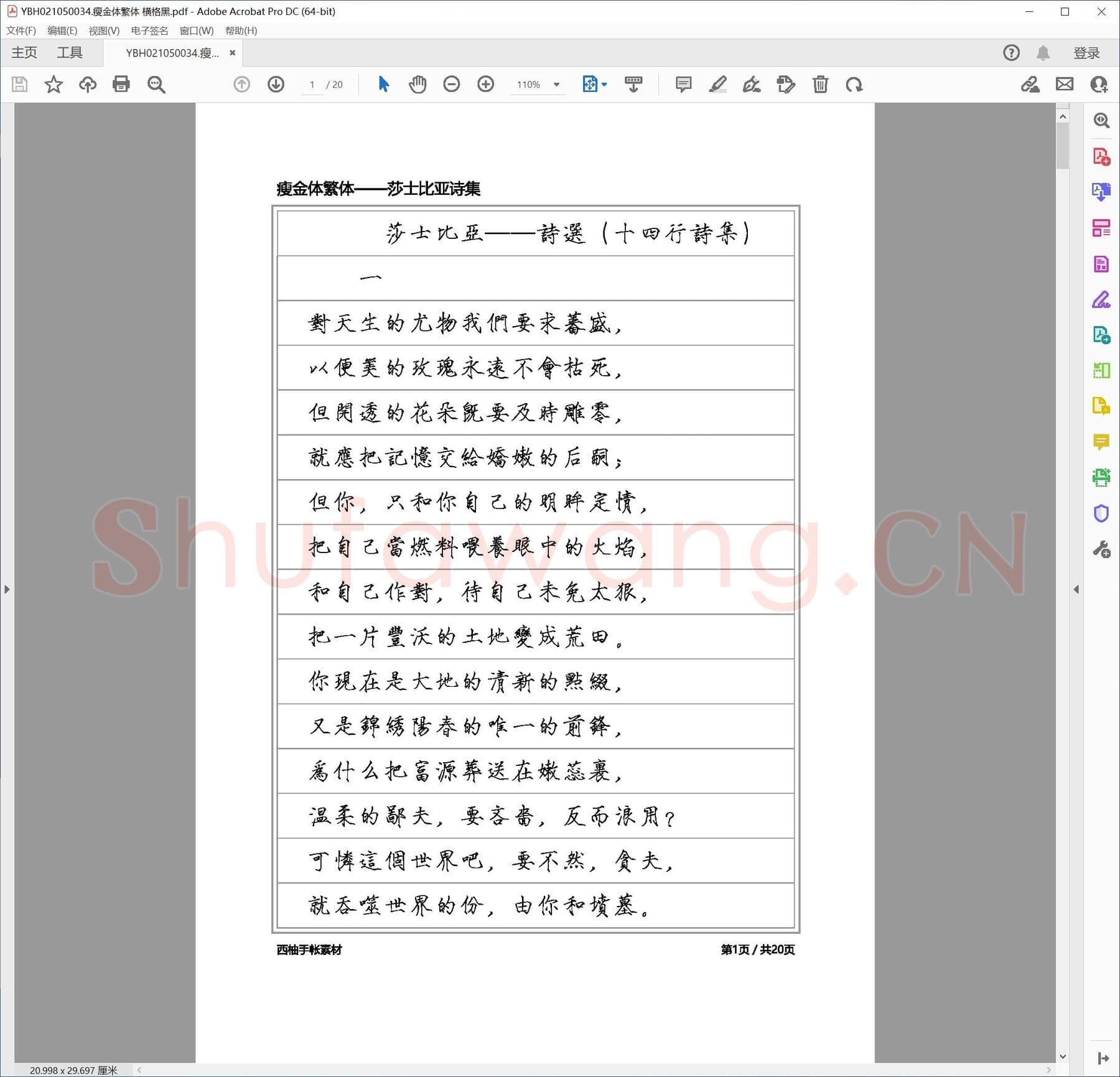
Task: Send the file by email
Action: click(x=1065, y=84)
